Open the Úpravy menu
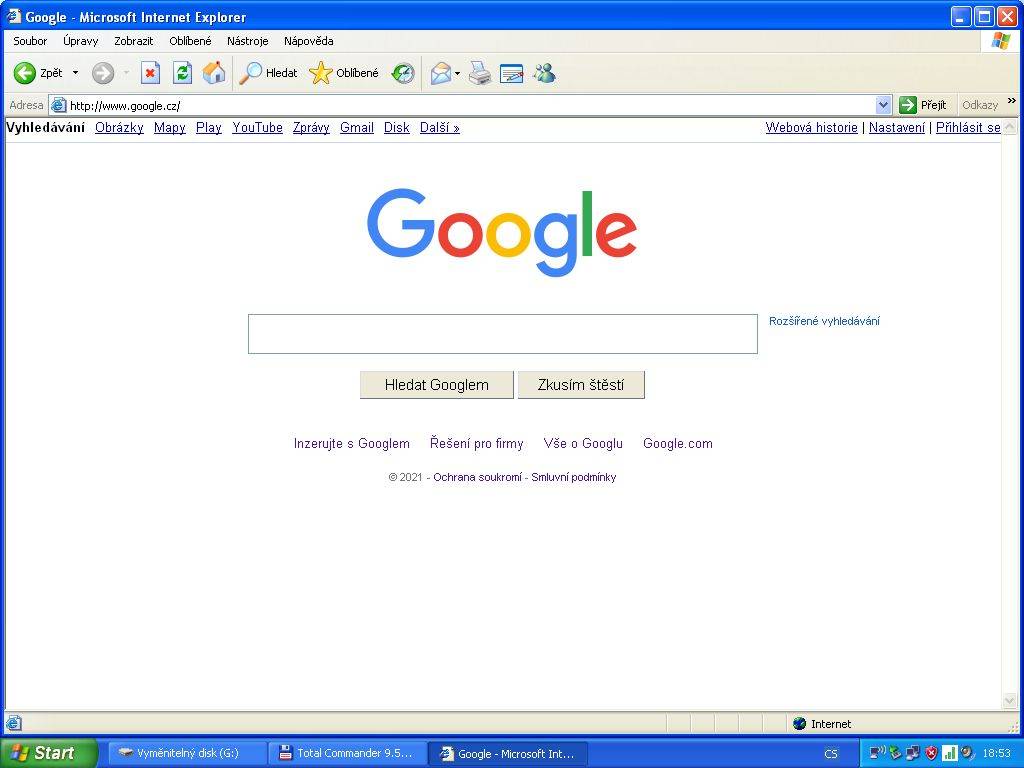 coord(80,41)
